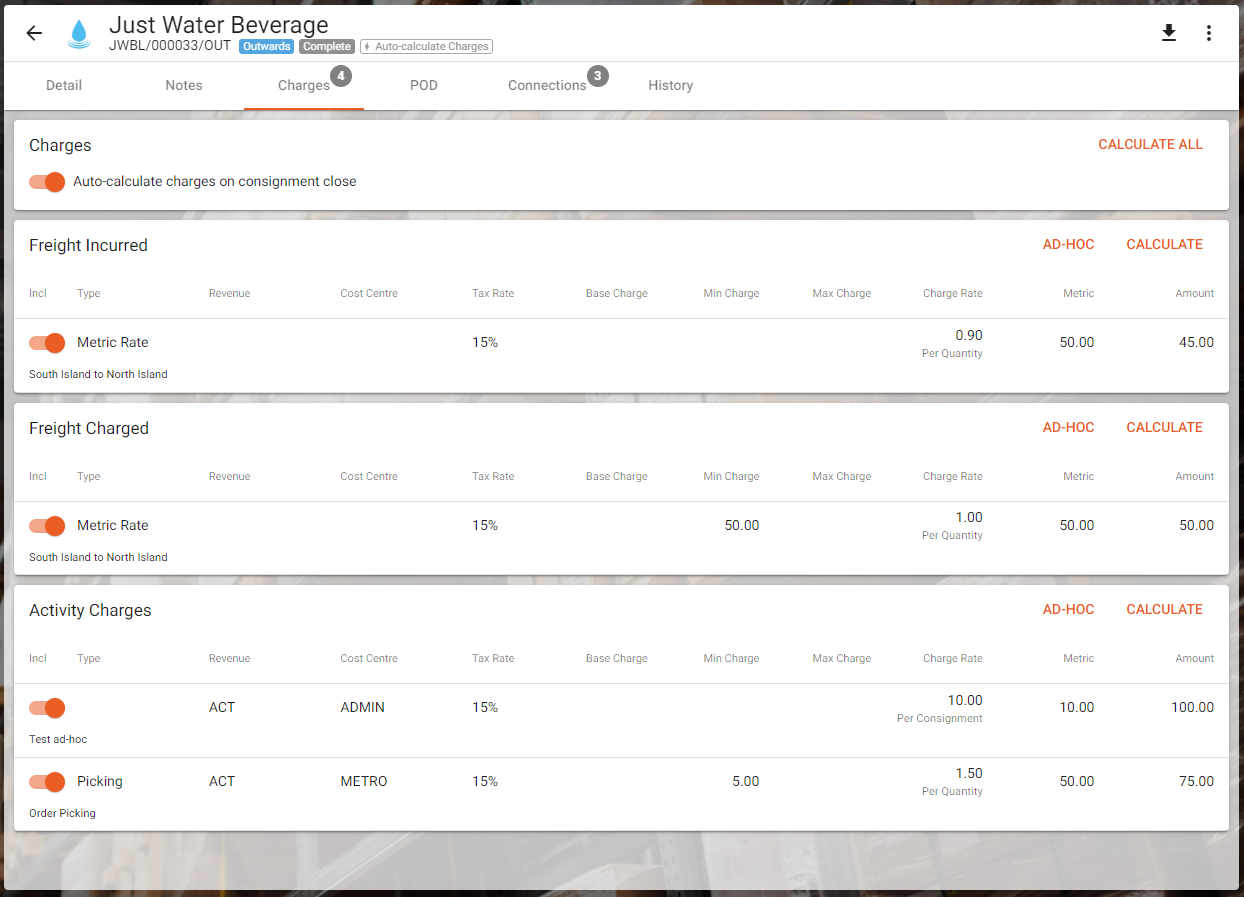Click Freight Incurred amount 45.00
Image resolution: width=1244 pixels, height=897 pixels.
[x=1196, y=342]
